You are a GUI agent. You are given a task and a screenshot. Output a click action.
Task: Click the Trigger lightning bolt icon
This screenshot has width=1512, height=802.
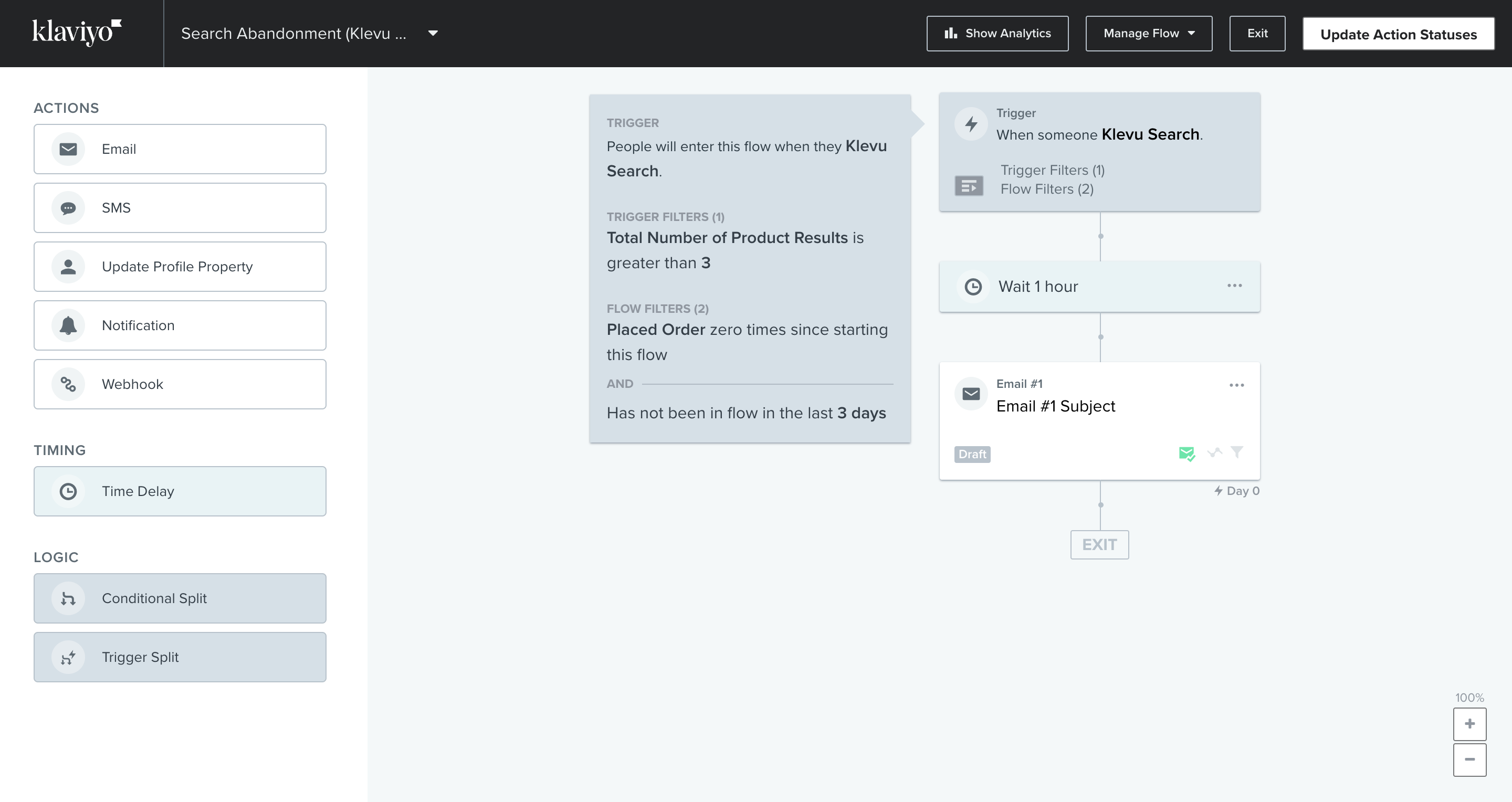[x=971, y=124]
